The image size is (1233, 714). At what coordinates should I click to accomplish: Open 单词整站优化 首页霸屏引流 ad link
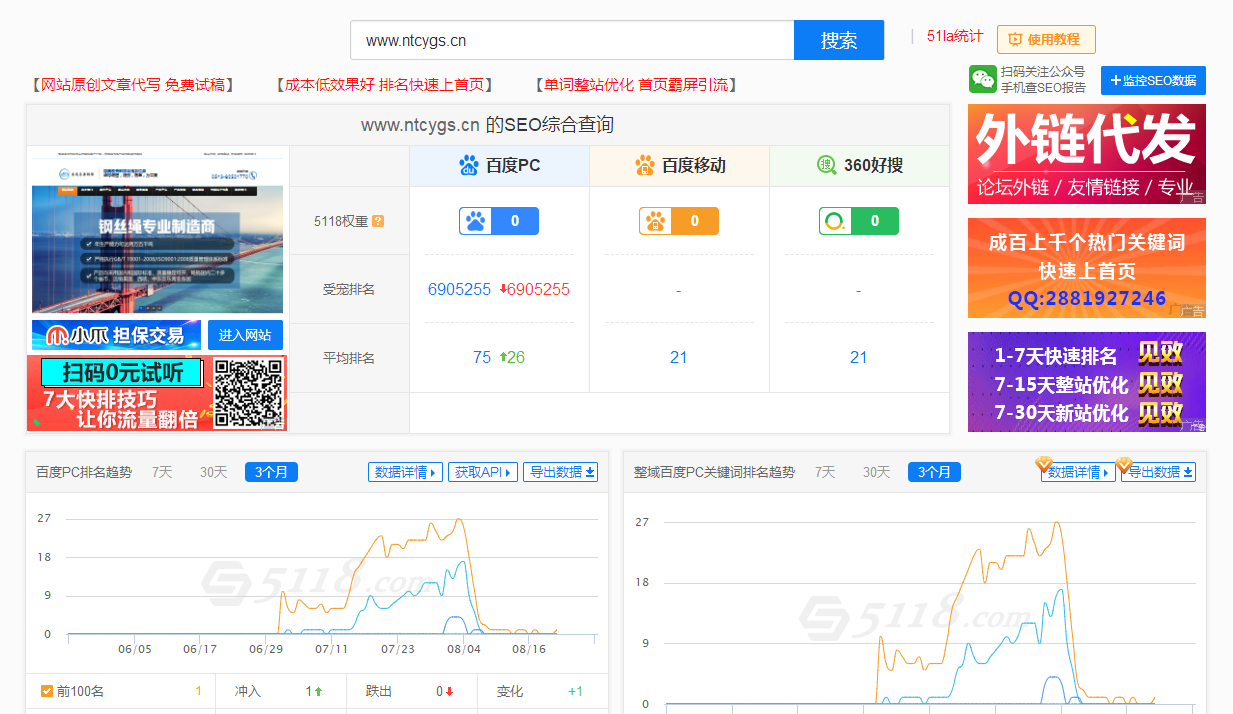635,85
